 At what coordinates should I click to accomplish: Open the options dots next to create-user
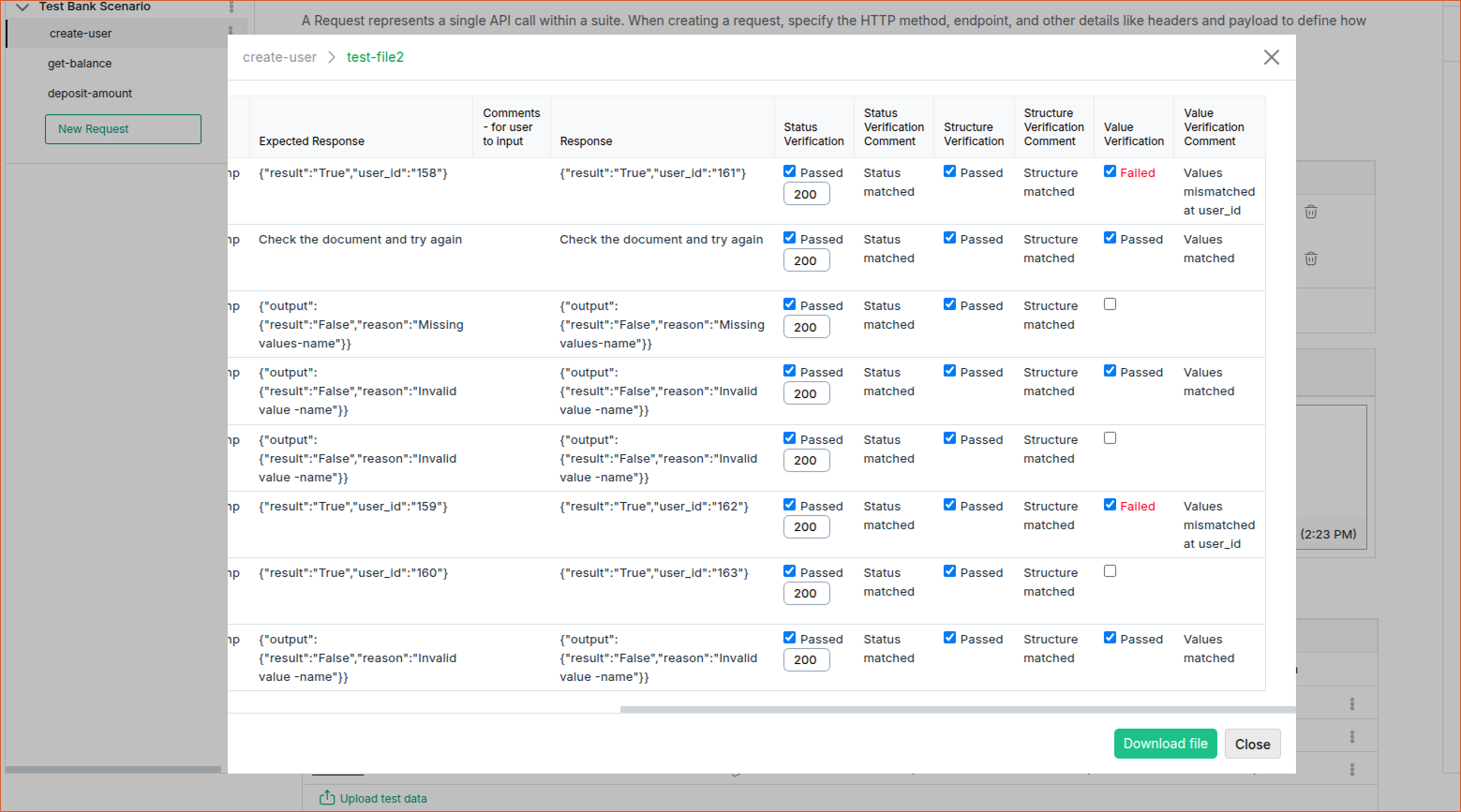click(231, 33)
